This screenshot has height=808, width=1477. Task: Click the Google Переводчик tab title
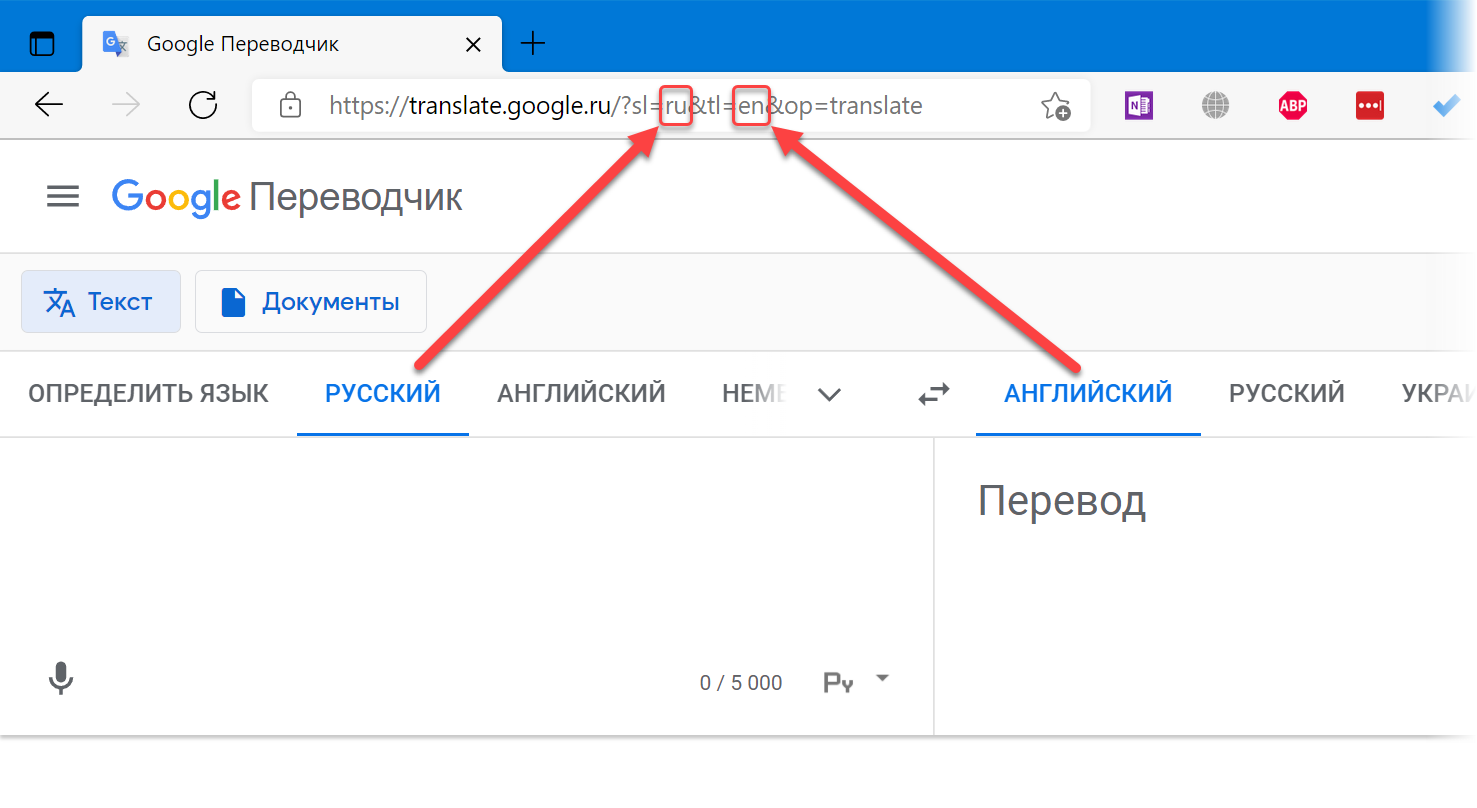243,44
